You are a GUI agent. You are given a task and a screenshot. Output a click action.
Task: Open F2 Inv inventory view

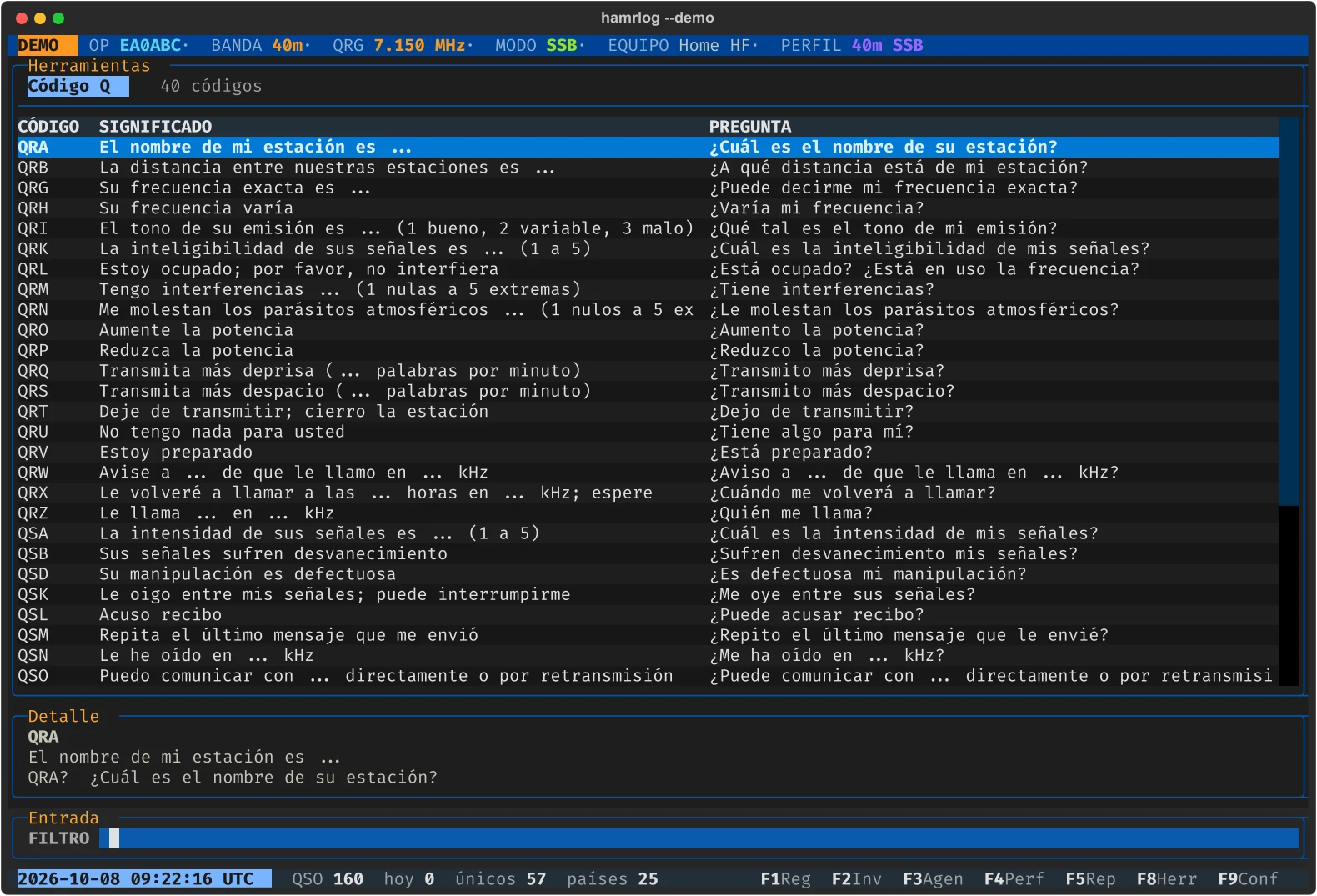coord(856,879)
